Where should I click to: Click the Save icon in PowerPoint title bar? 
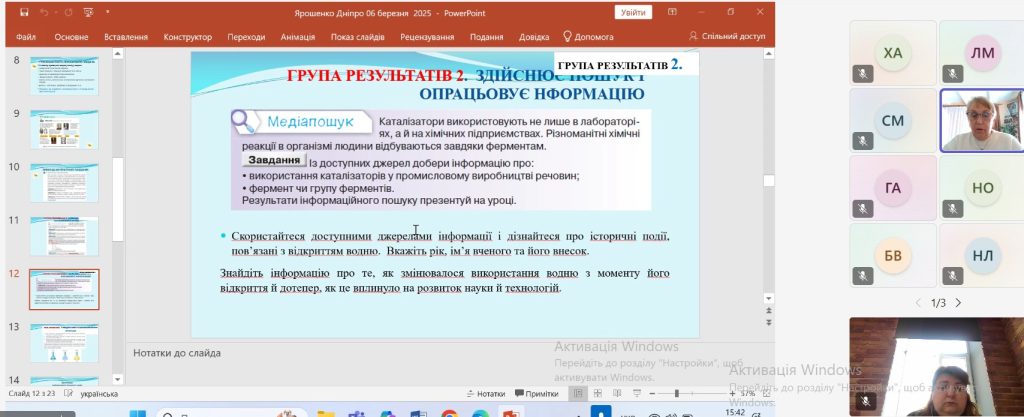(x=24, y=12)
